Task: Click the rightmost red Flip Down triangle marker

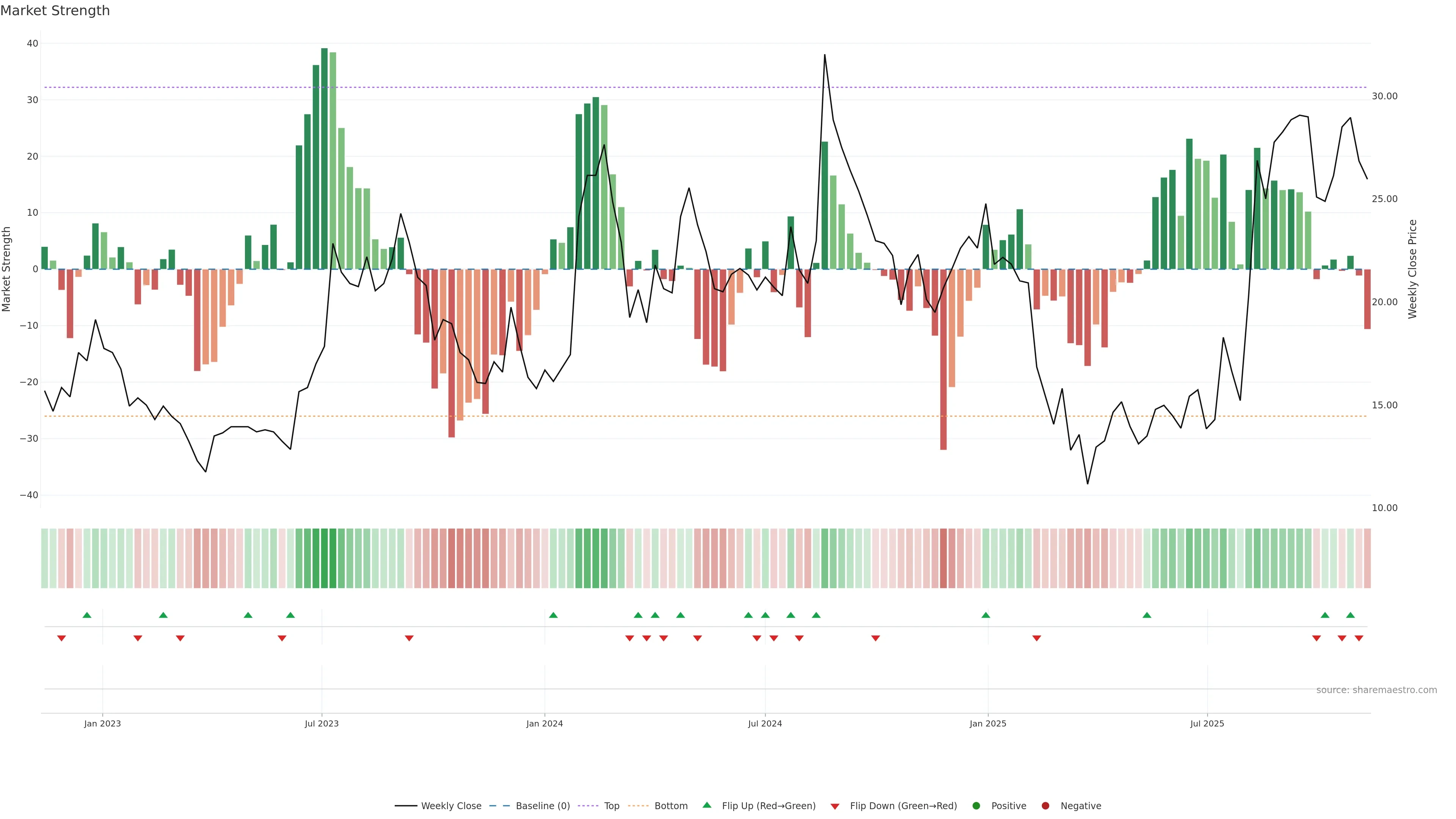Action: [1359, 638]
